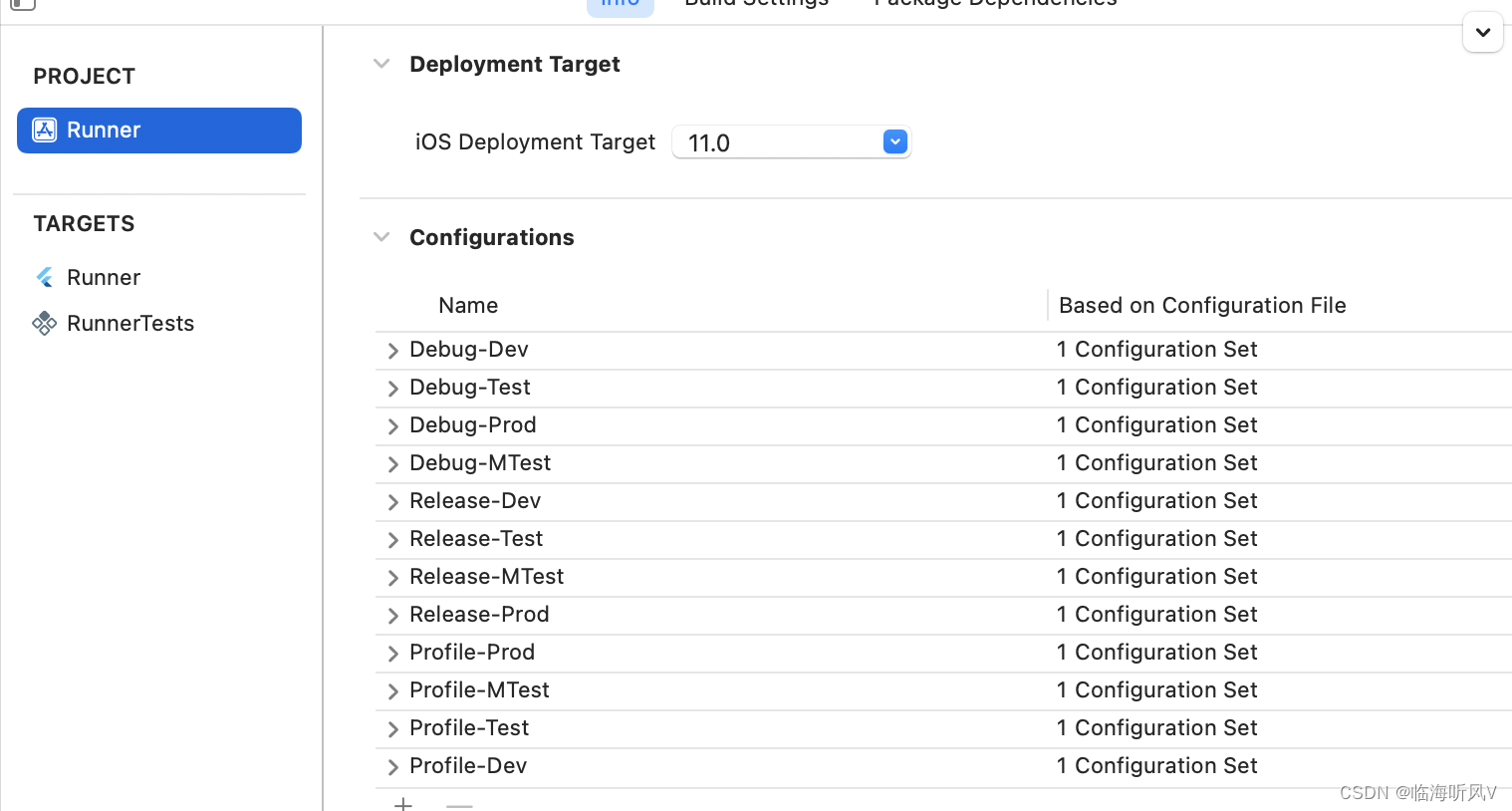Screen dimensions: 1512x811
Task: Add a new configuration with plus button
Action: point(403,803)
